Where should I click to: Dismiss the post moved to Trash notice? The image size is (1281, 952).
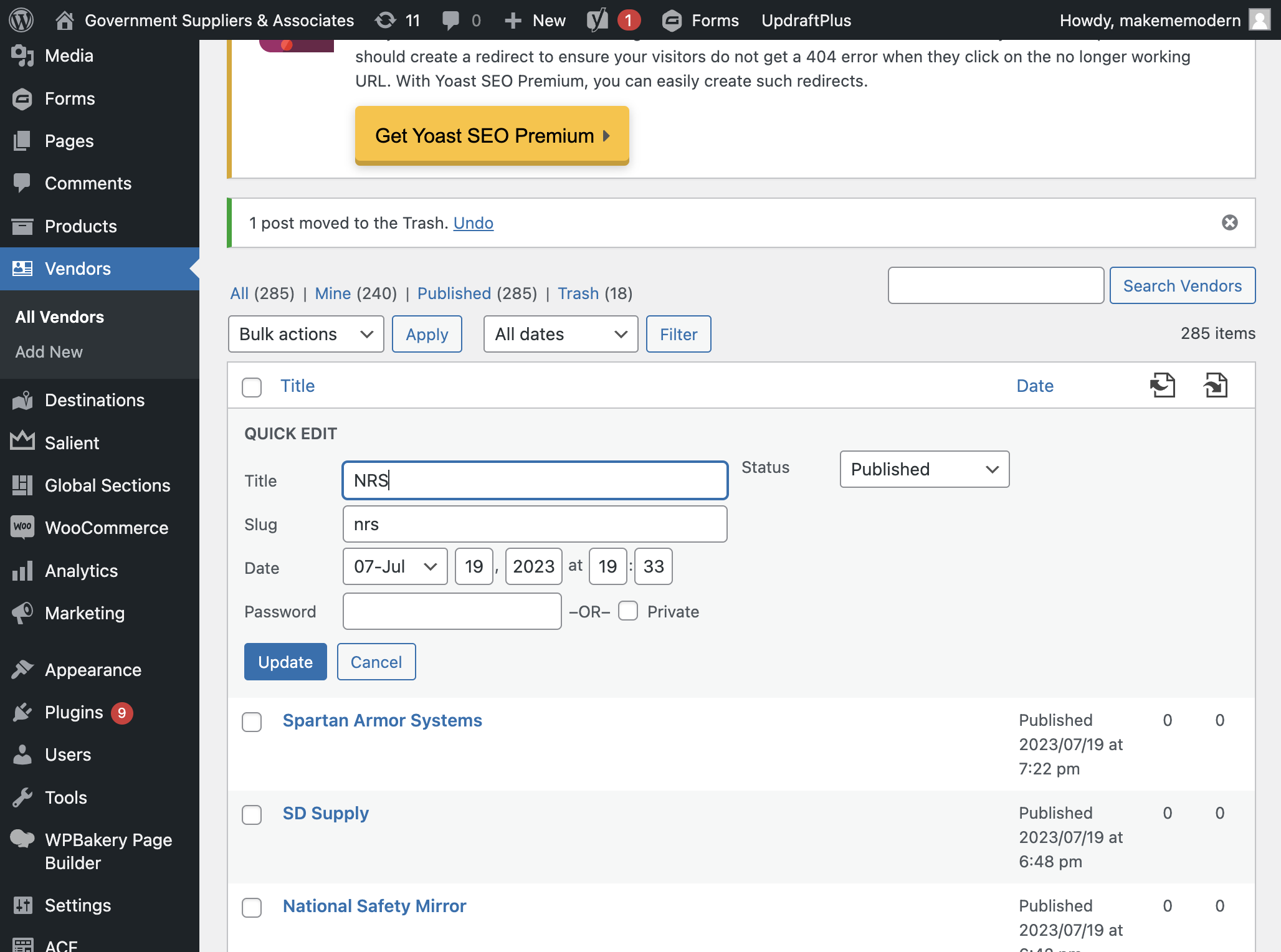tap(1229, 222)
